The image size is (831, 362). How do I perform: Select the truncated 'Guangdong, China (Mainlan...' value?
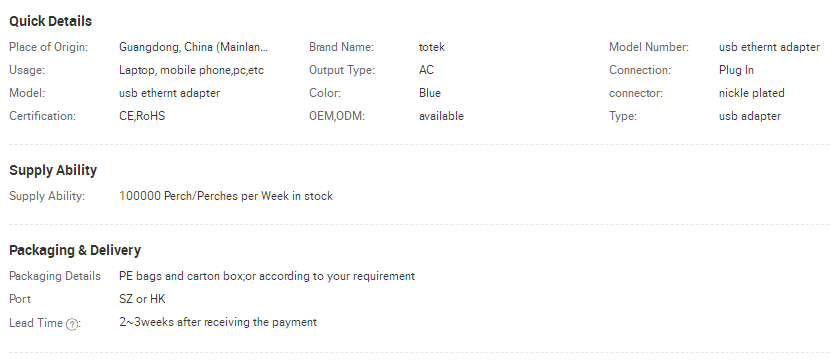pos(193,47)
